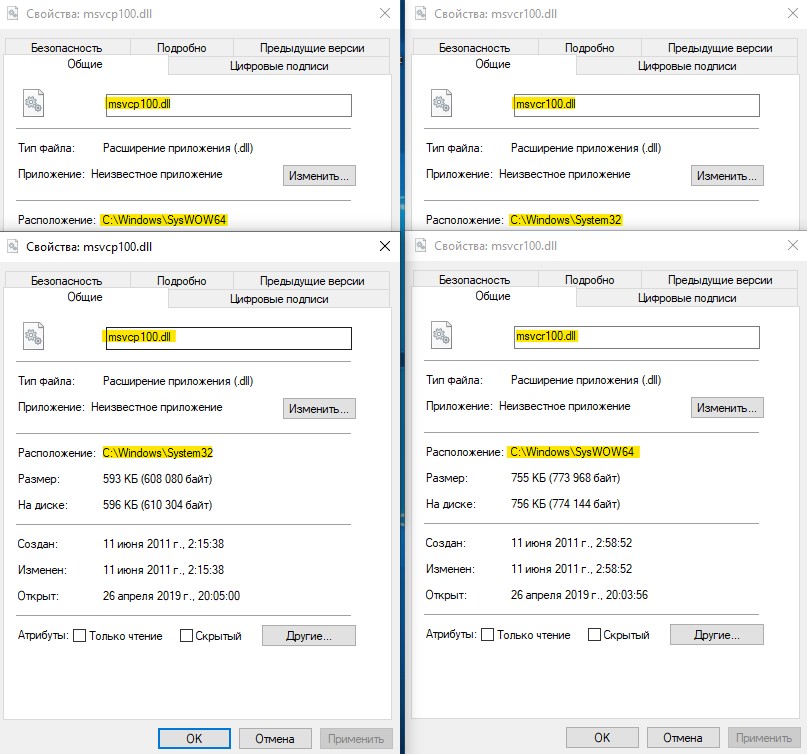
Task: Focus file name field in msvcp100.dll SysWOW64 window
Action: (x=229, y=105)
